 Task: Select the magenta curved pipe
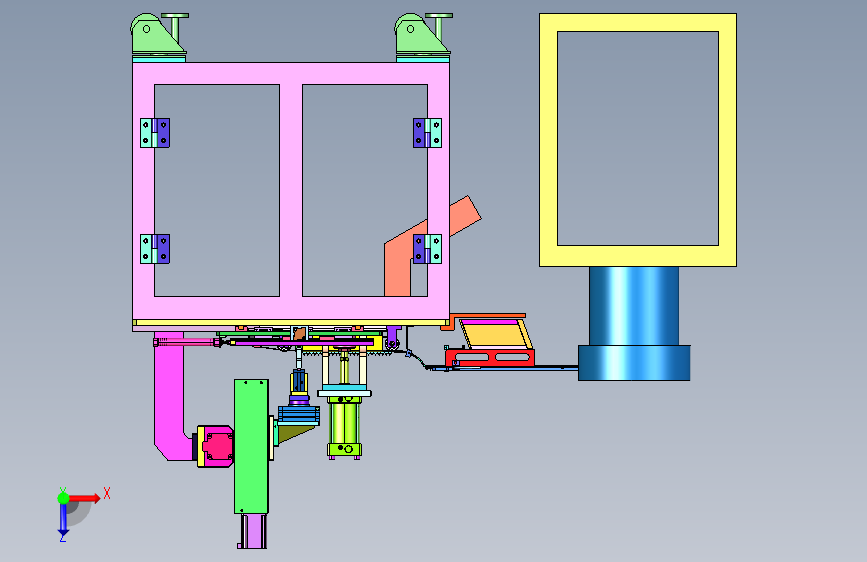pos(169,398)
